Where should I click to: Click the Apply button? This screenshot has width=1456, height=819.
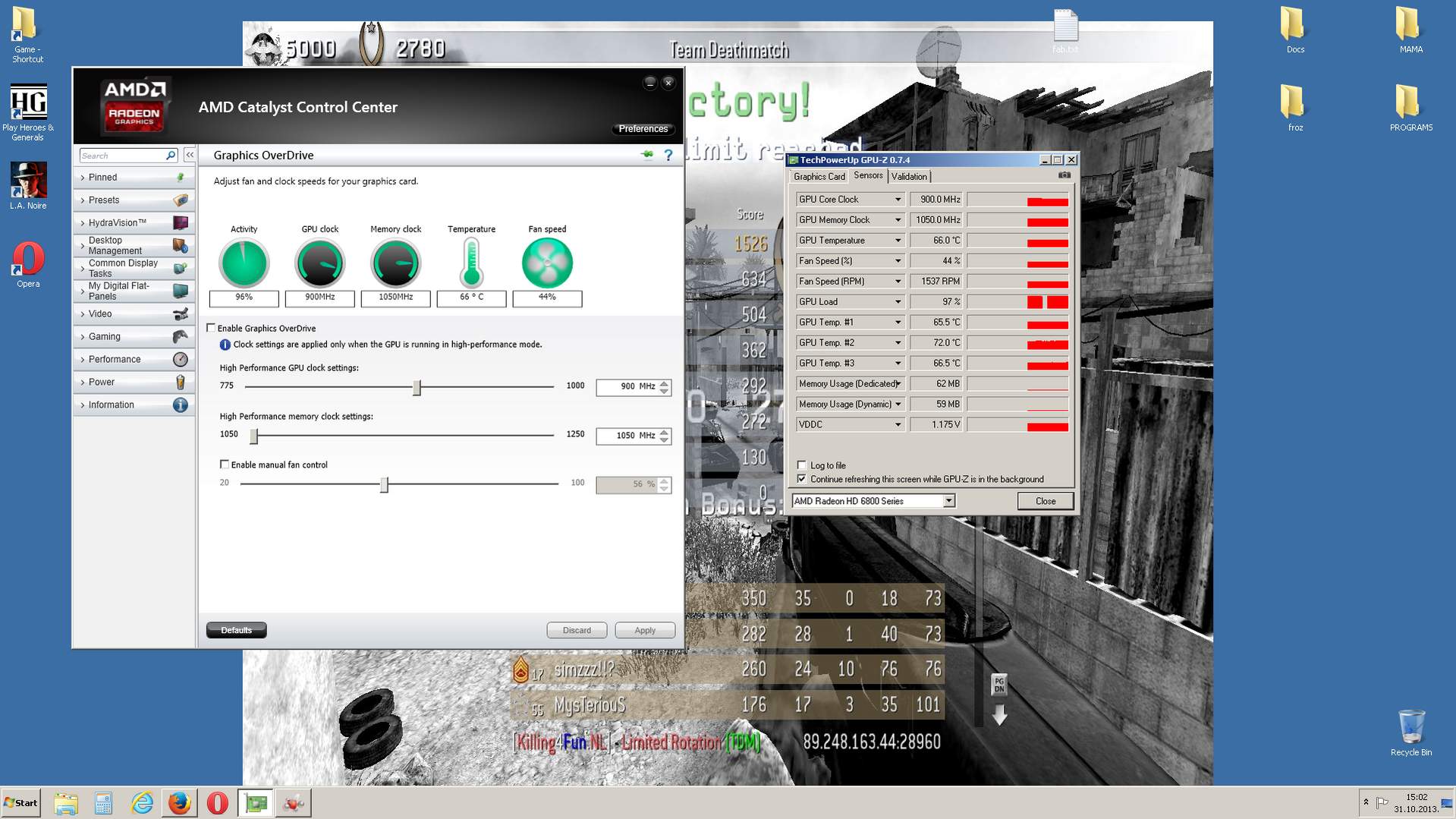[x=645, y=631]
